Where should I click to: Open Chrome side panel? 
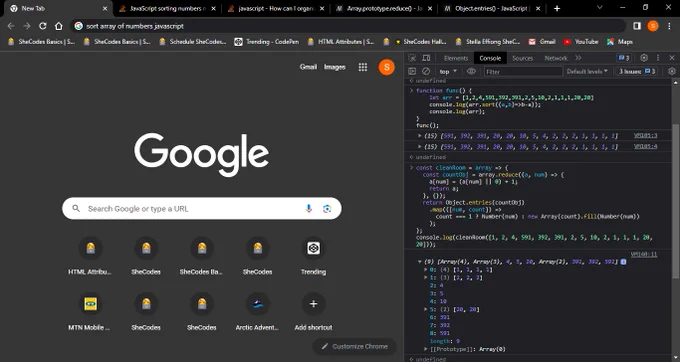point(637,26)
